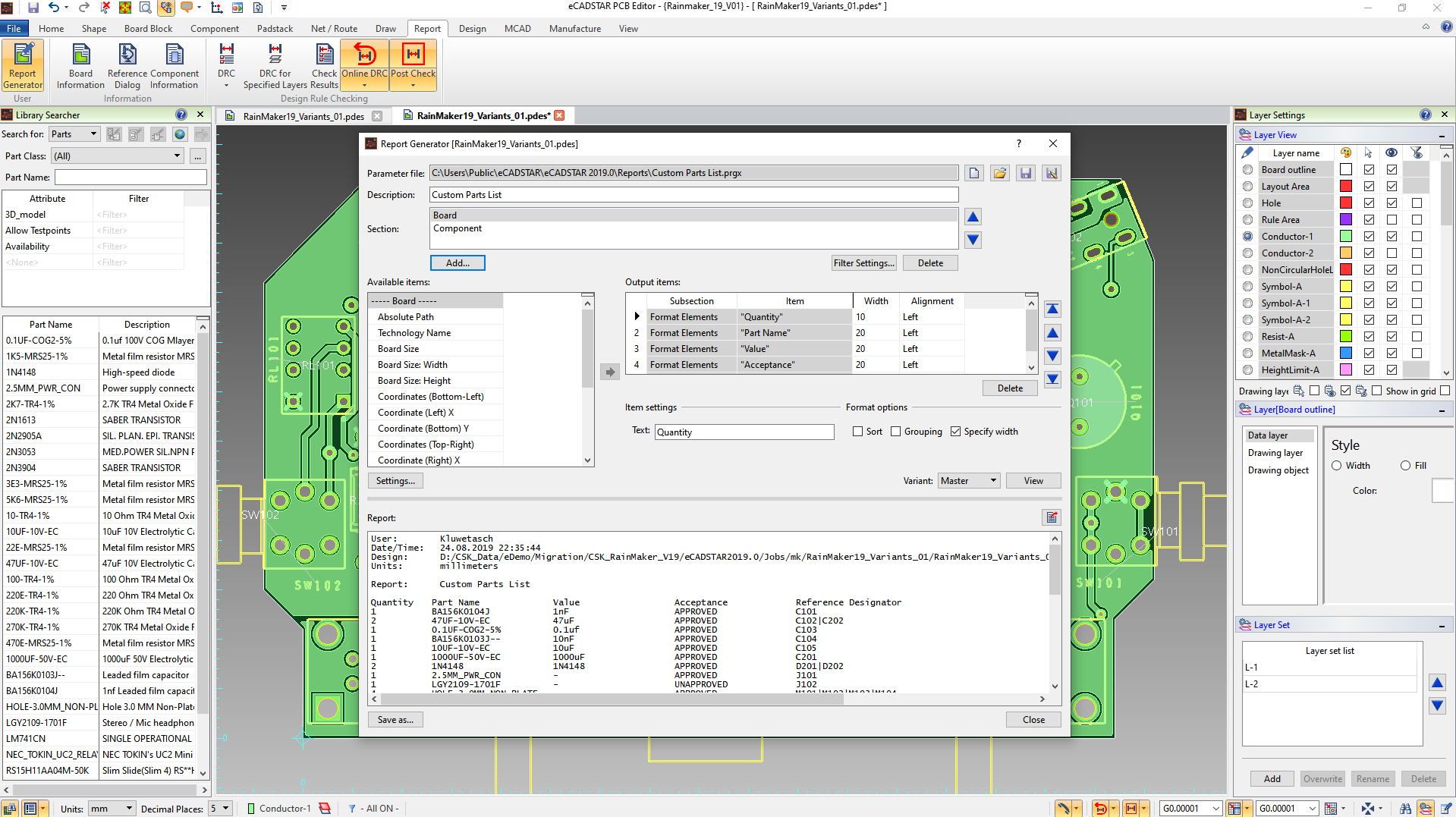Create new parameter file in Report Generator
This screenshot has width=1456, height=817.
click(x=974, y=173)
